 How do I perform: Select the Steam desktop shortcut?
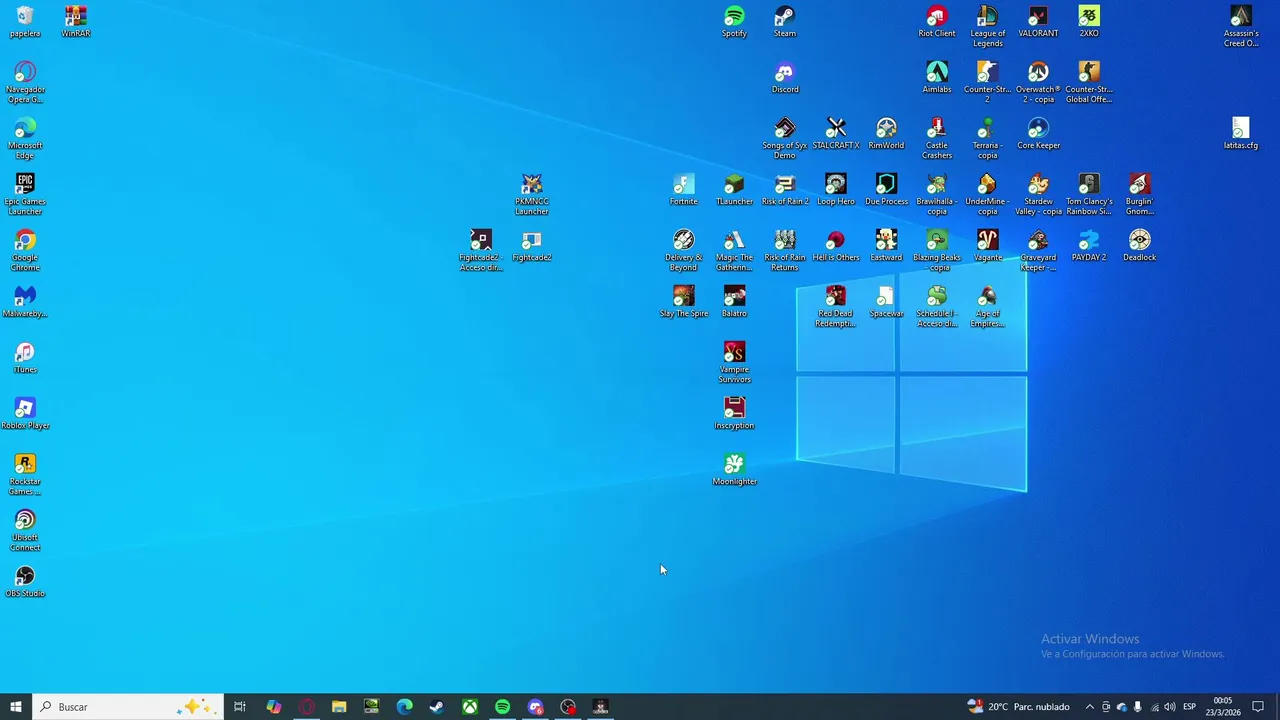785,22
